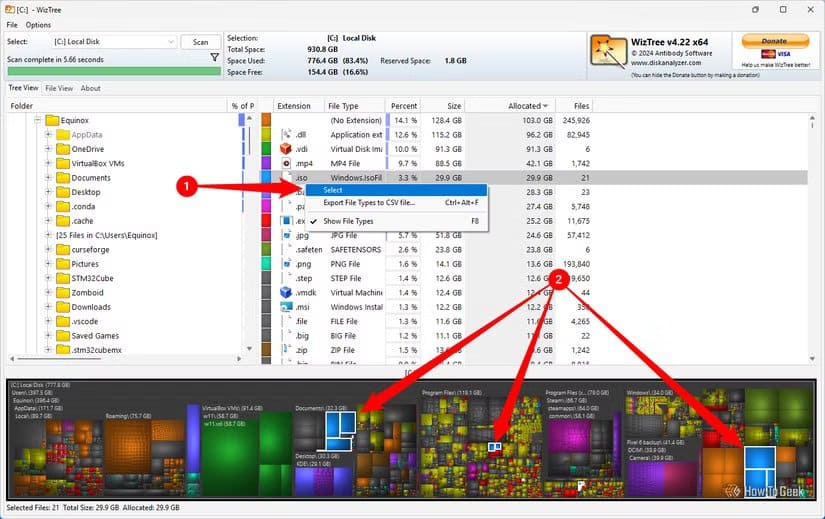Switch to the About tab
This screenshot has height=519, width=825.
(x=90, y=88)
